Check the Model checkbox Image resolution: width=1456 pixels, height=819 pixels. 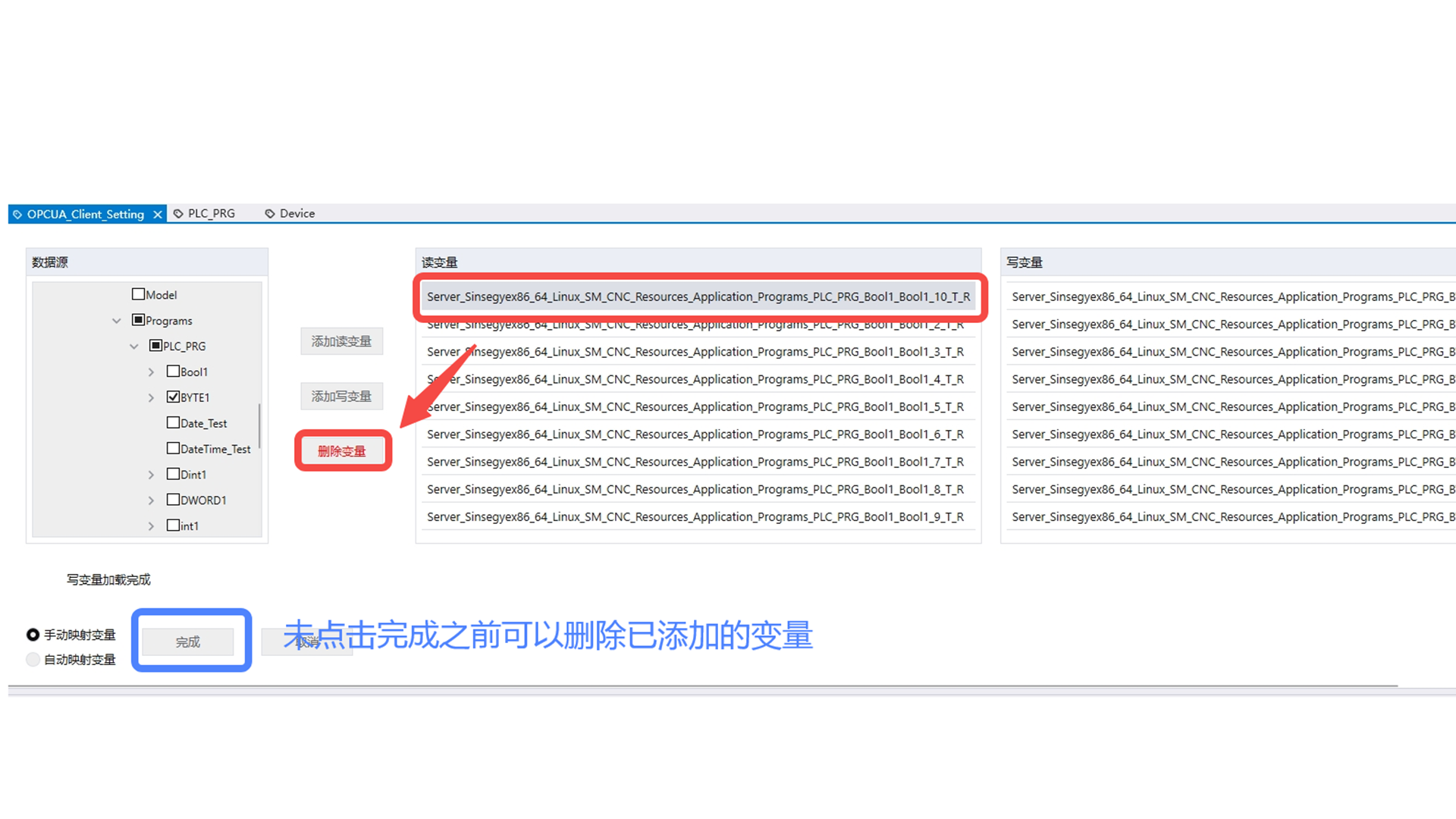[138, 294]
